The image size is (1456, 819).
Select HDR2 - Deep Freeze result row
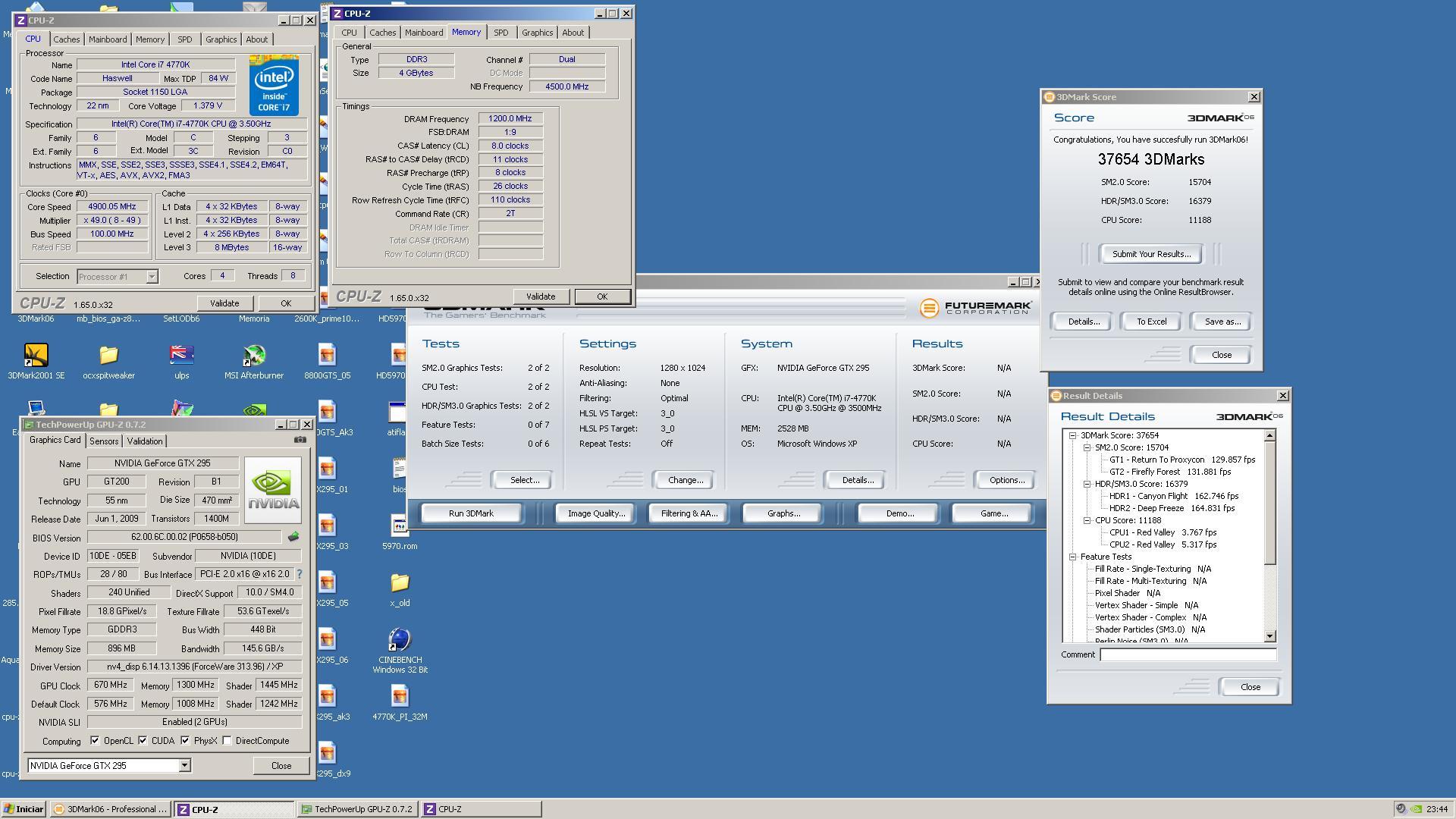pyautogui.click(x=1172, y=508)
